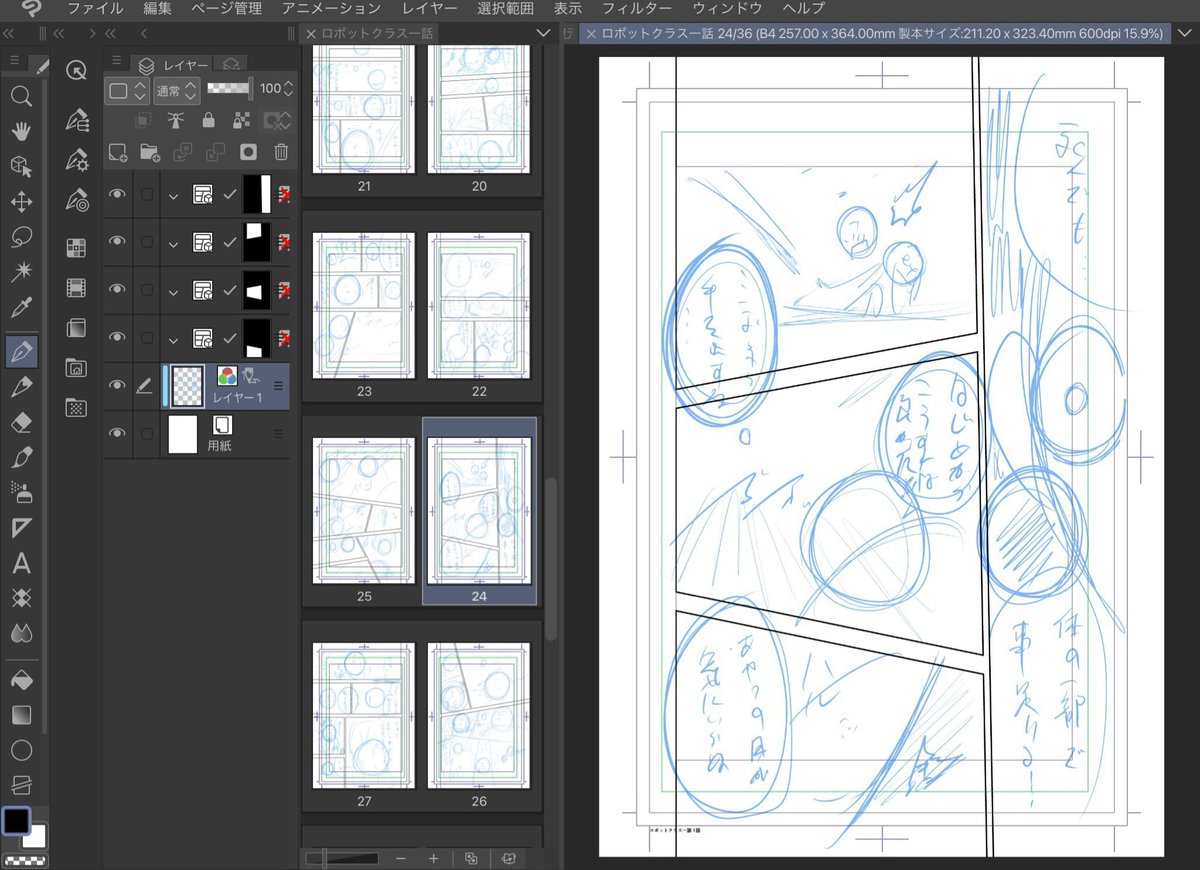Open the 通常 blend mode dropdown

pyautogui.click(x=177, y=89)
